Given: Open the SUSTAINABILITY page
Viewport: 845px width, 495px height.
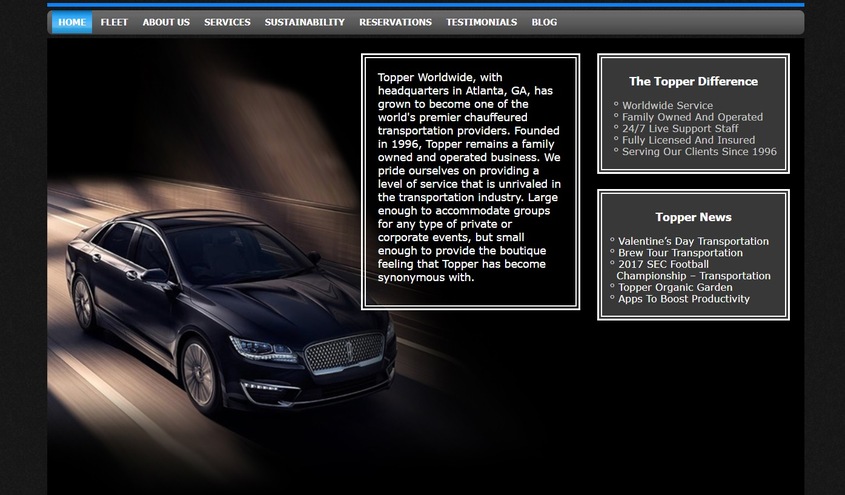Looking at the screenshot, I should [x=304, y=22].
